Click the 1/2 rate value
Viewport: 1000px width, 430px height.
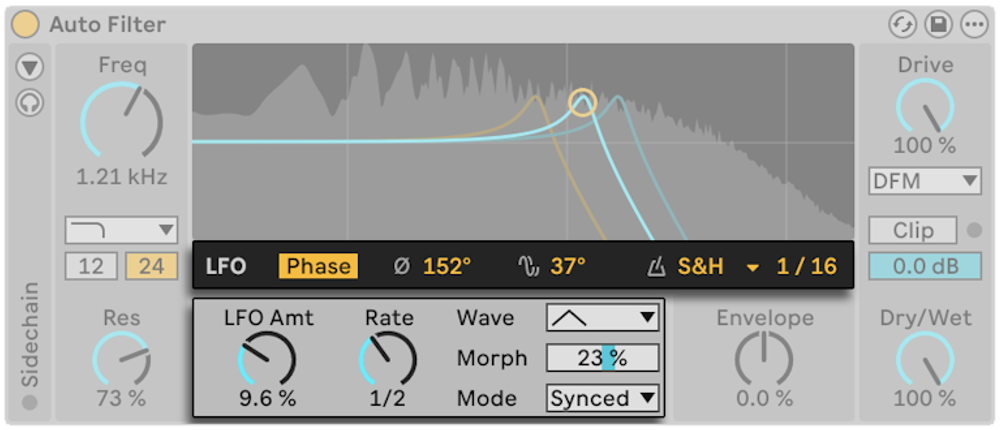point(388,399)
